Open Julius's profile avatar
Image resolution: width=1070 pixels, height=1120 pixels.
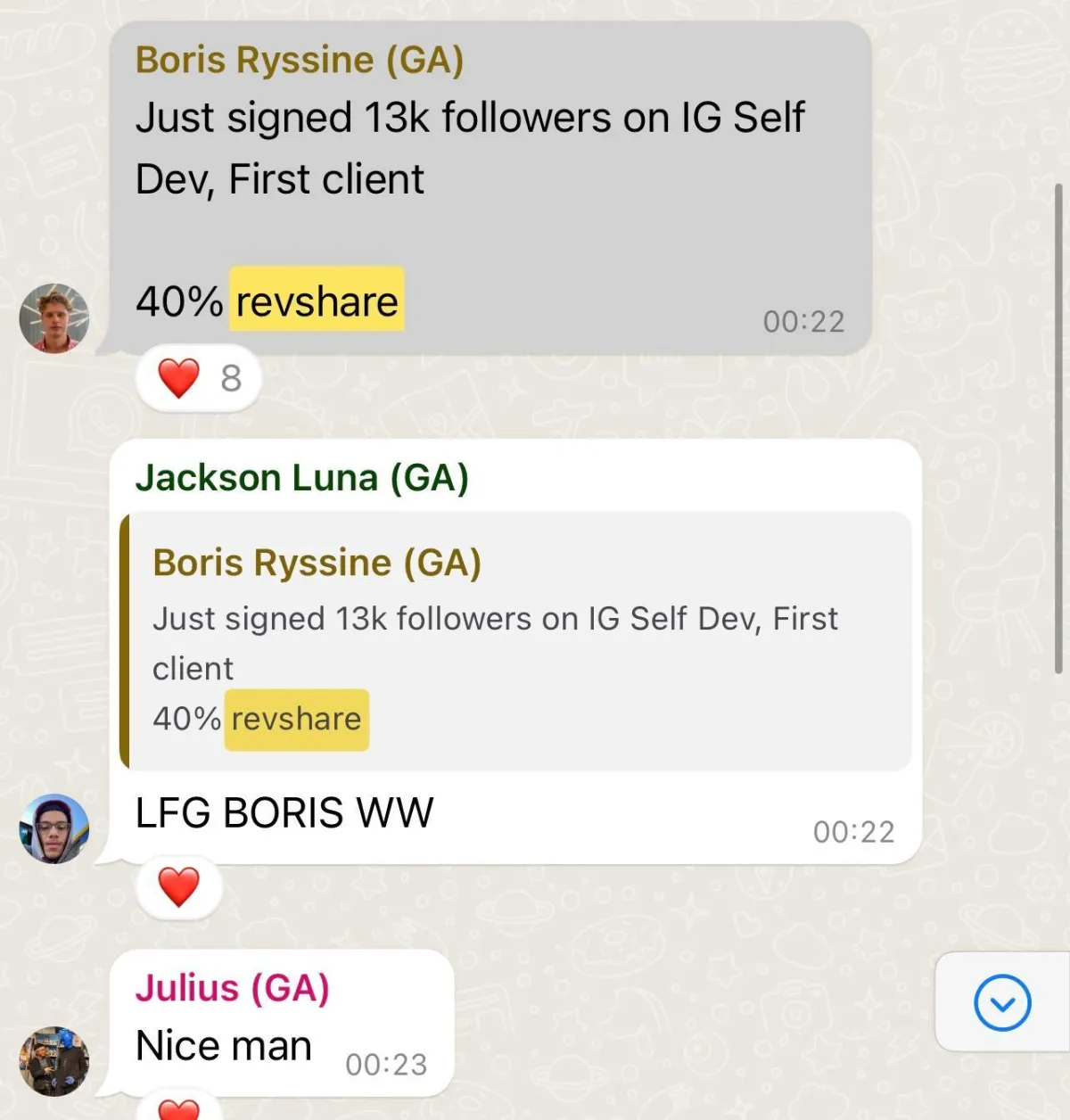pyautogui.click(x=54, y=1061)
